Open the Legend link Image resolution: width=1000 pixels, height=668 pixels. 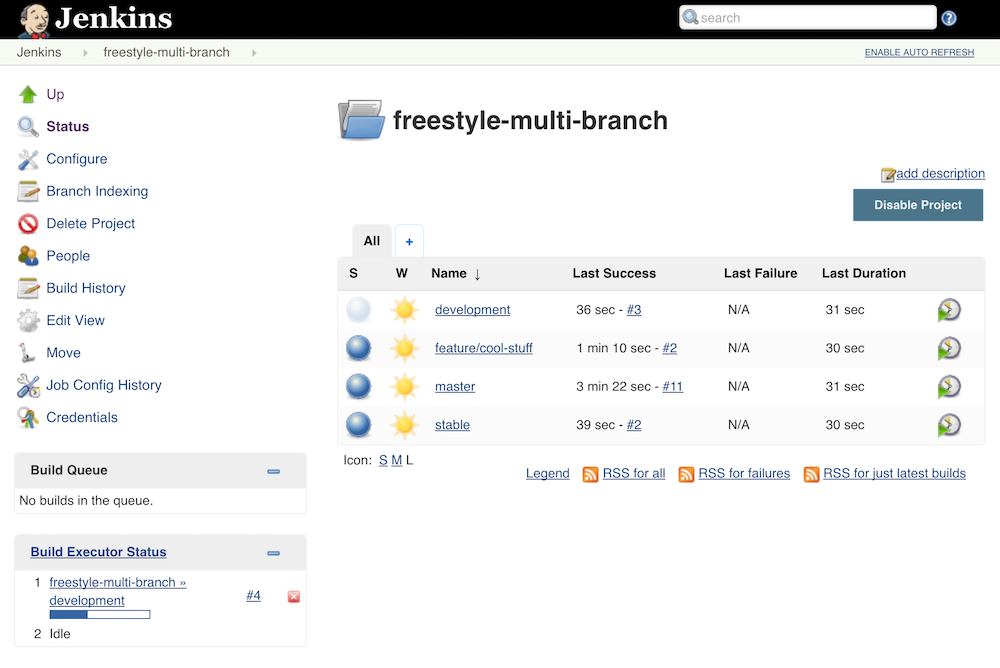547,473
